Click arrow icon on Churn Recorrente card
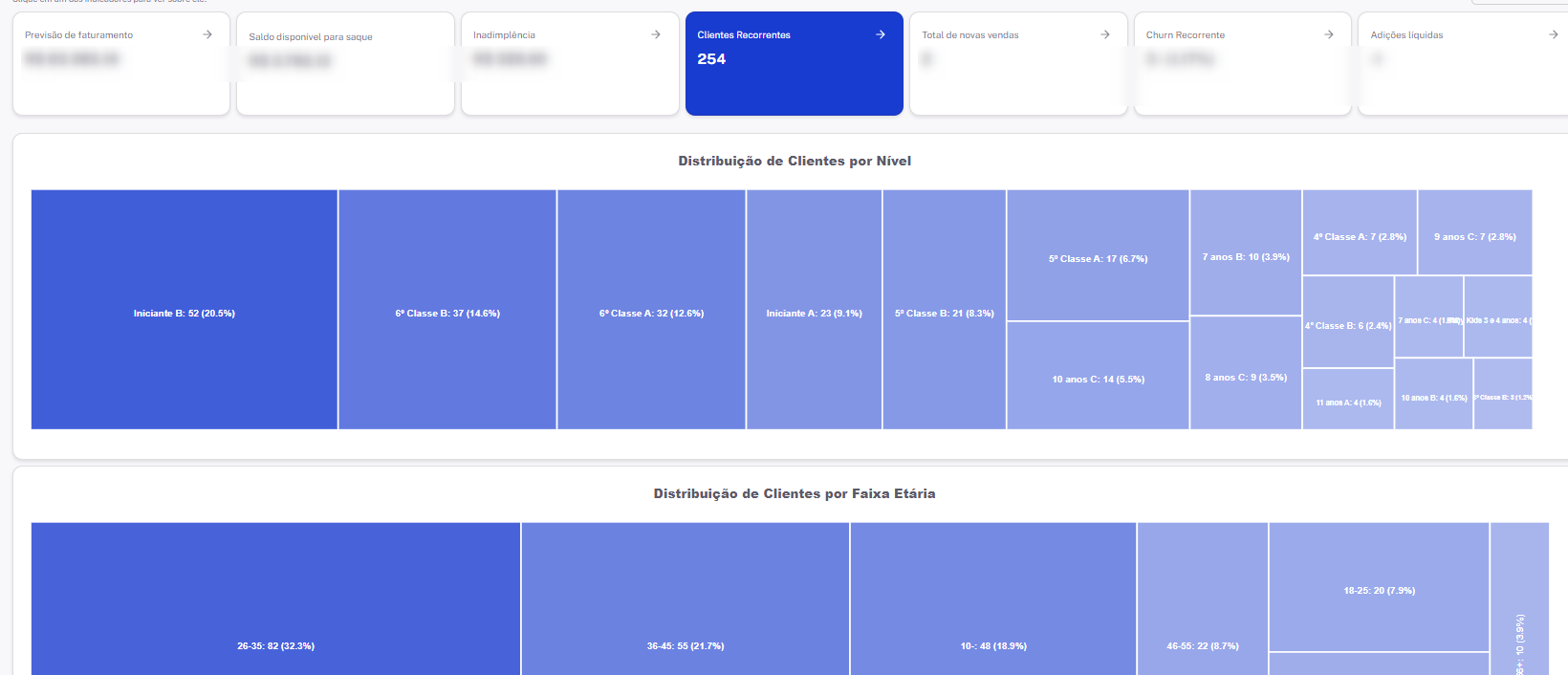1568x675 pixels. pyautogui.click(x=1329, y=34)
